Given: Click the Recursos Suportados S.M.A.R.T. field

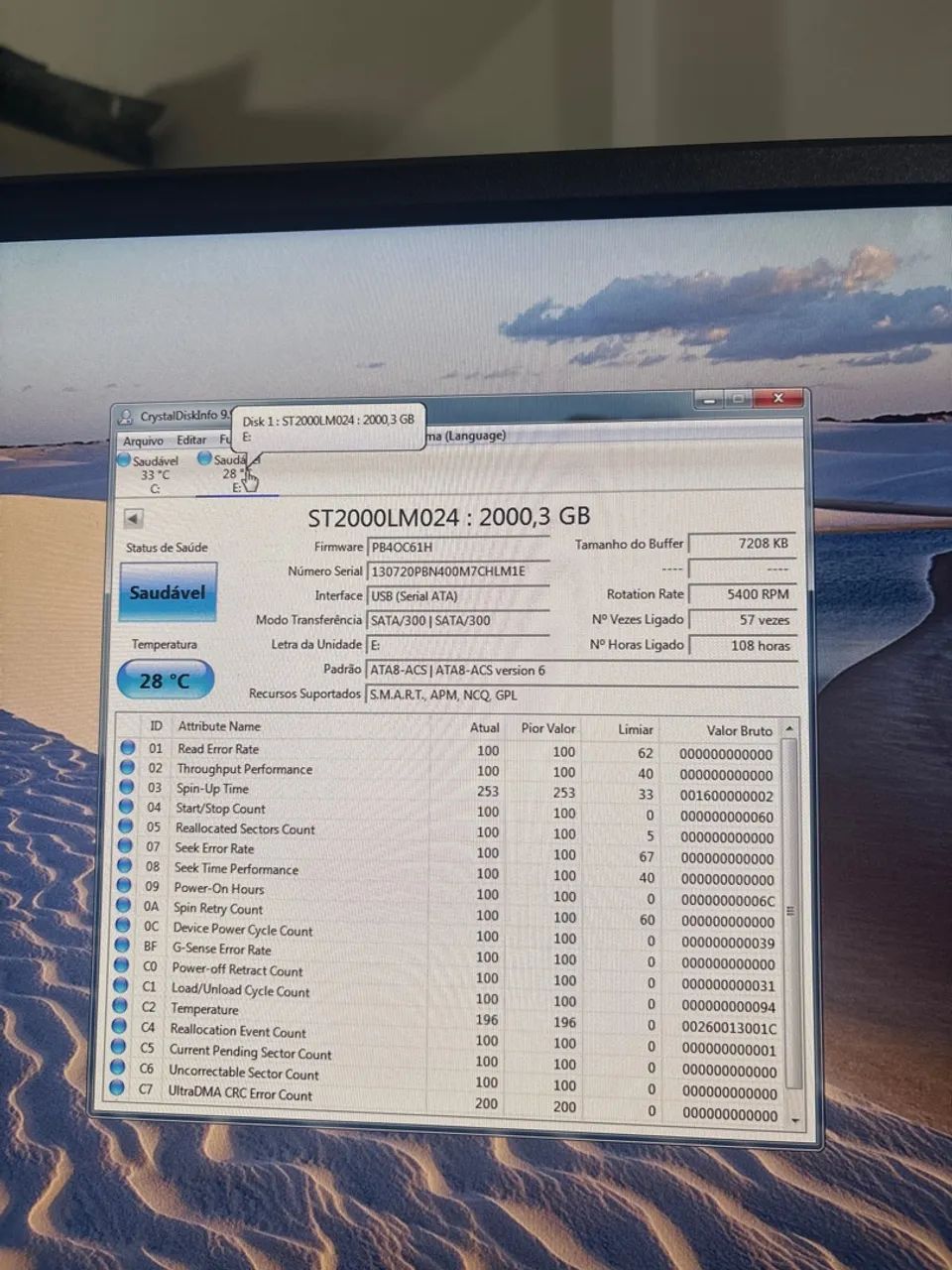Looking at the screenshot, I should tap(581, 696).
